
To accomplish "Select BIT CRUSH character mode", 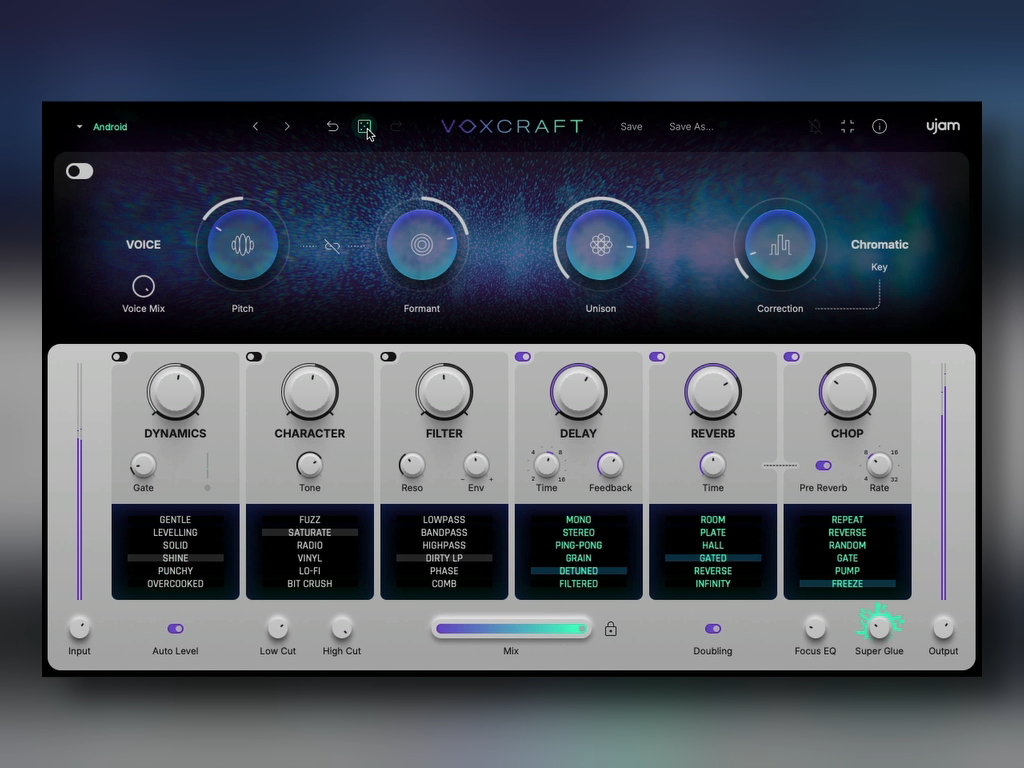I will coord(310,584).
